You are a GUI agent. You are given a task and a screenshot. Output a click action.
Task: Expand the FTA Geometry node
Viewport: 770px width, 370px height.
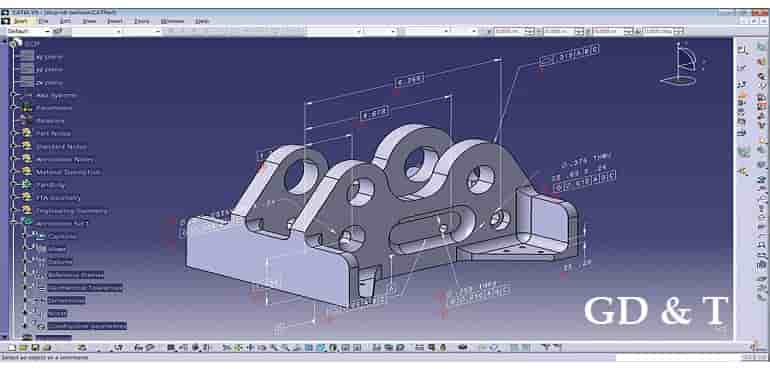pyautogui.click(x=14, y=198)
